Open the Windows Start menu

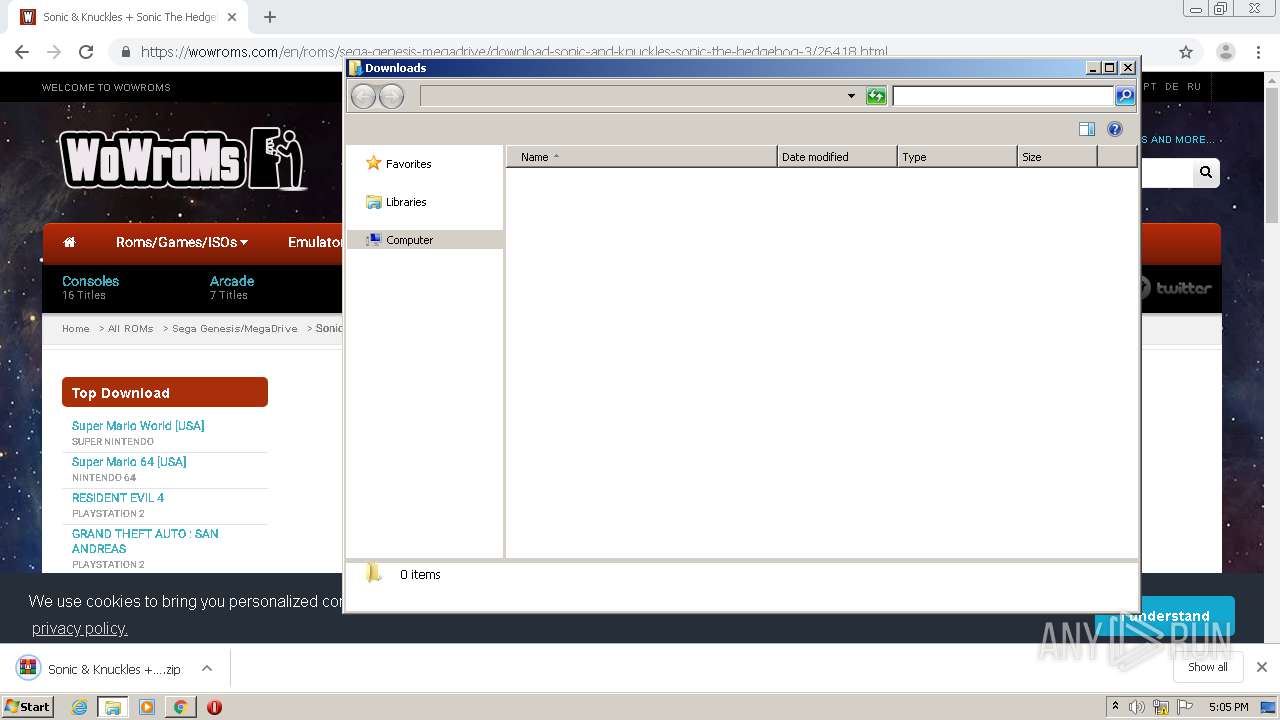[x=27, y=706]
